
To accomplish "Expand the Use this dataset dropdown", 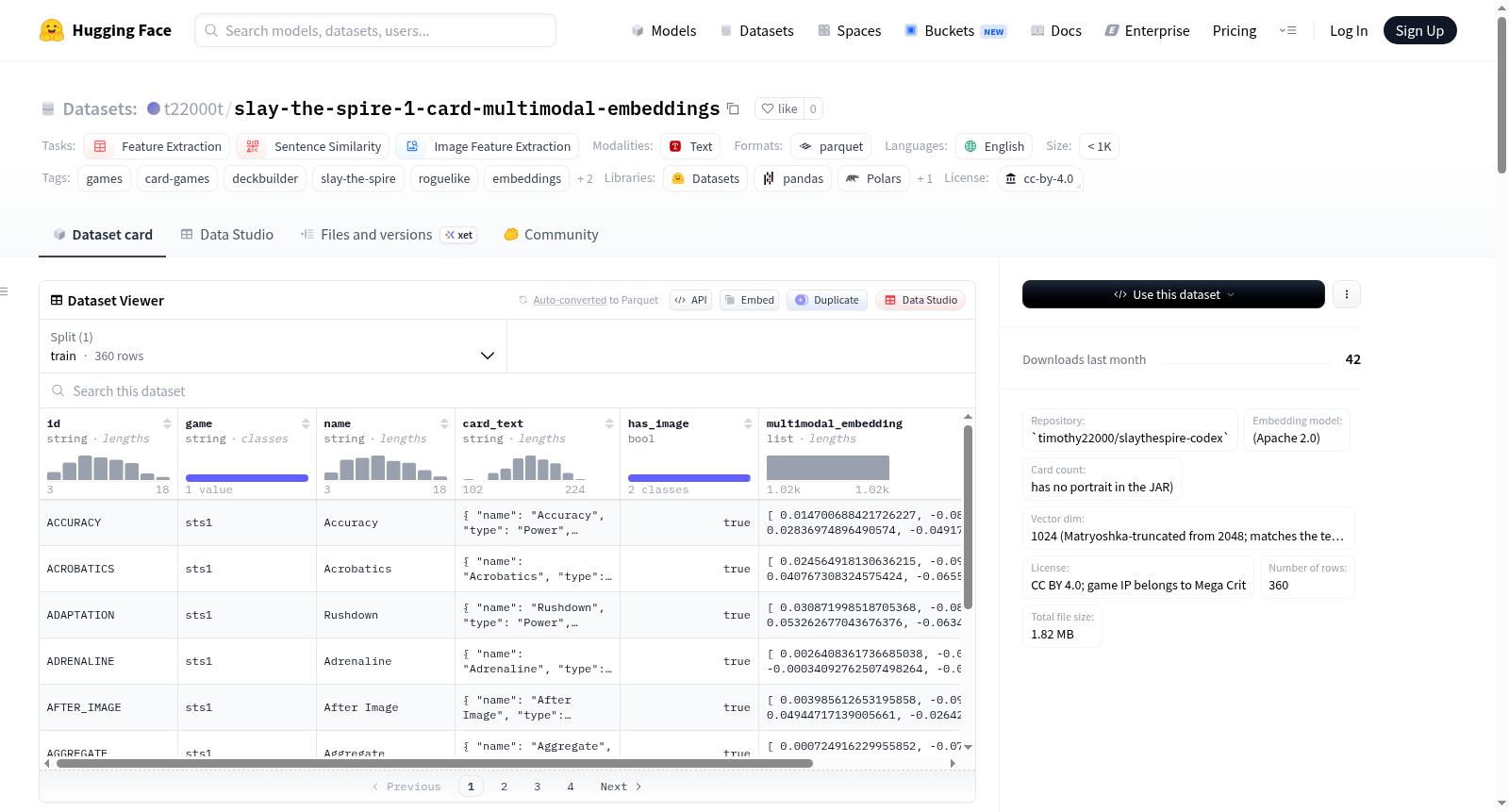I will 1173,294.
